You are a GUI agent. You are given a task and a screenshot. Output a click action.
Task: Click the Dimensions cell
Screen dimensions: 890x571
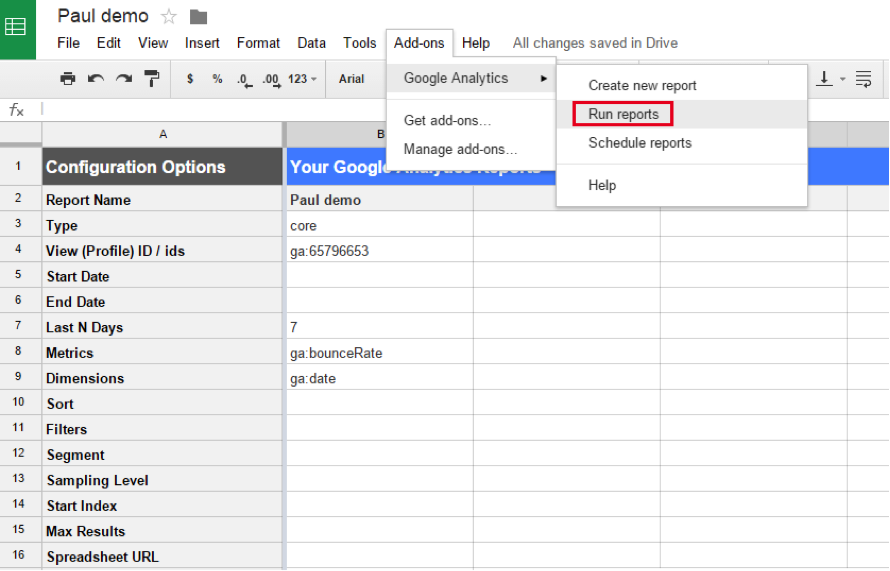click(162, 379)
